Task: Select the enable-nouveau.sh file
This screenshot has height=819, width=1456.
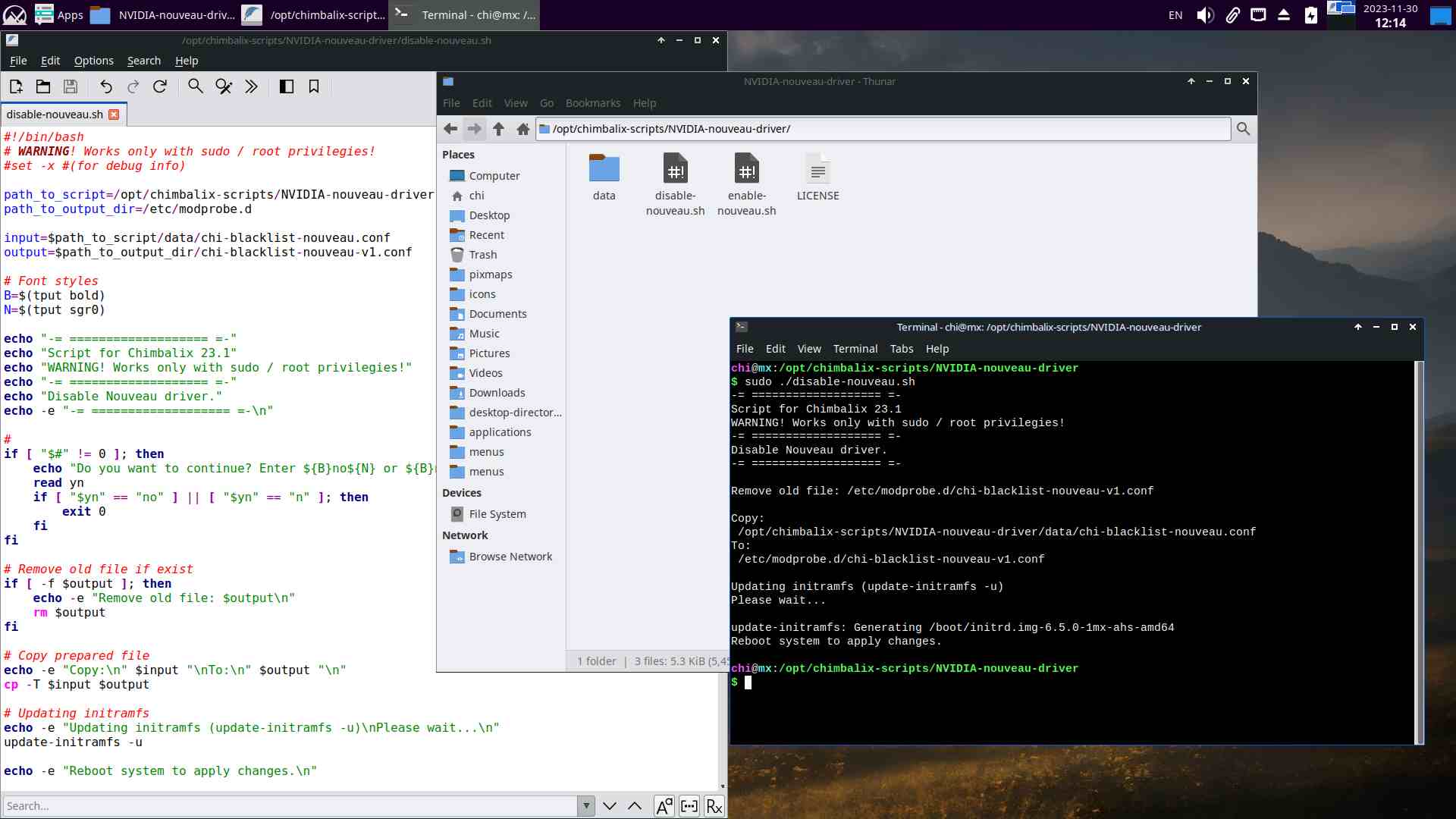Action: tap(746, 184)
